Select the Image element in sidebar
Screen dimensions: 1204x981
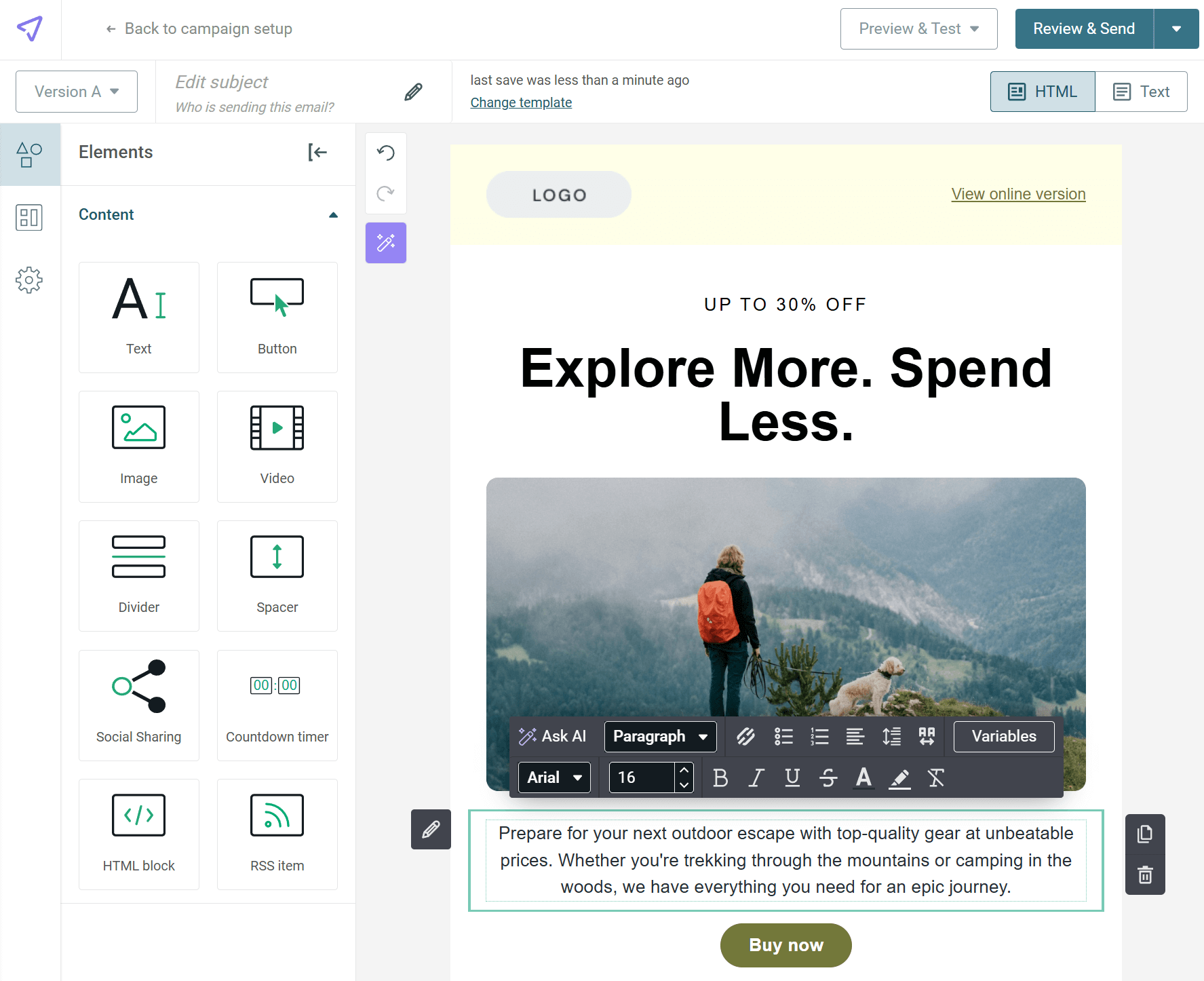pos(138,446)
